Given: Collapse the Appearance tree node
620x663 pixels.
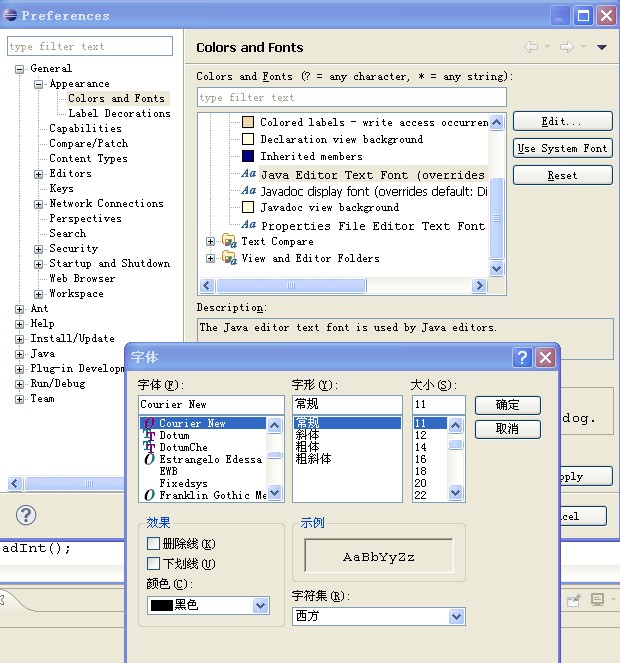Looking at the screenshot, I should [x=38, y=84].
